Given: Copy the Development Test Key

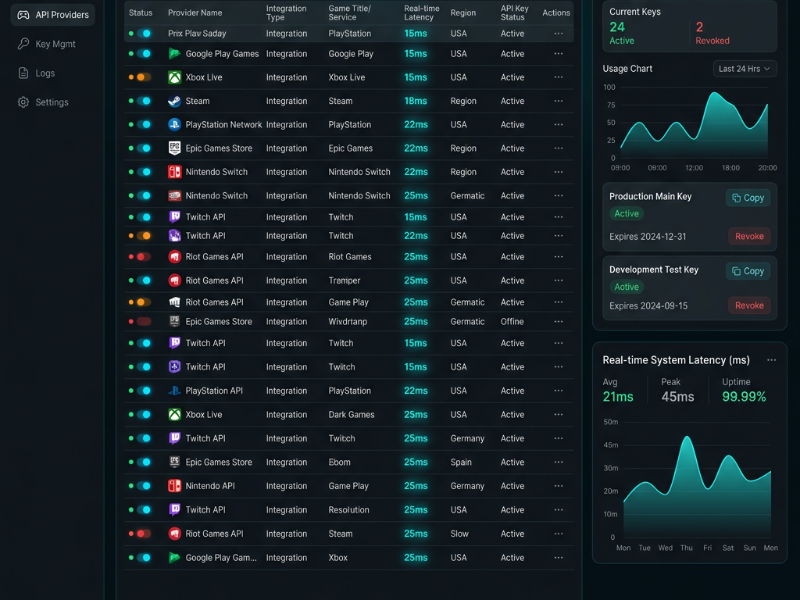Looking at the screenshot, I should coord(748,271).
